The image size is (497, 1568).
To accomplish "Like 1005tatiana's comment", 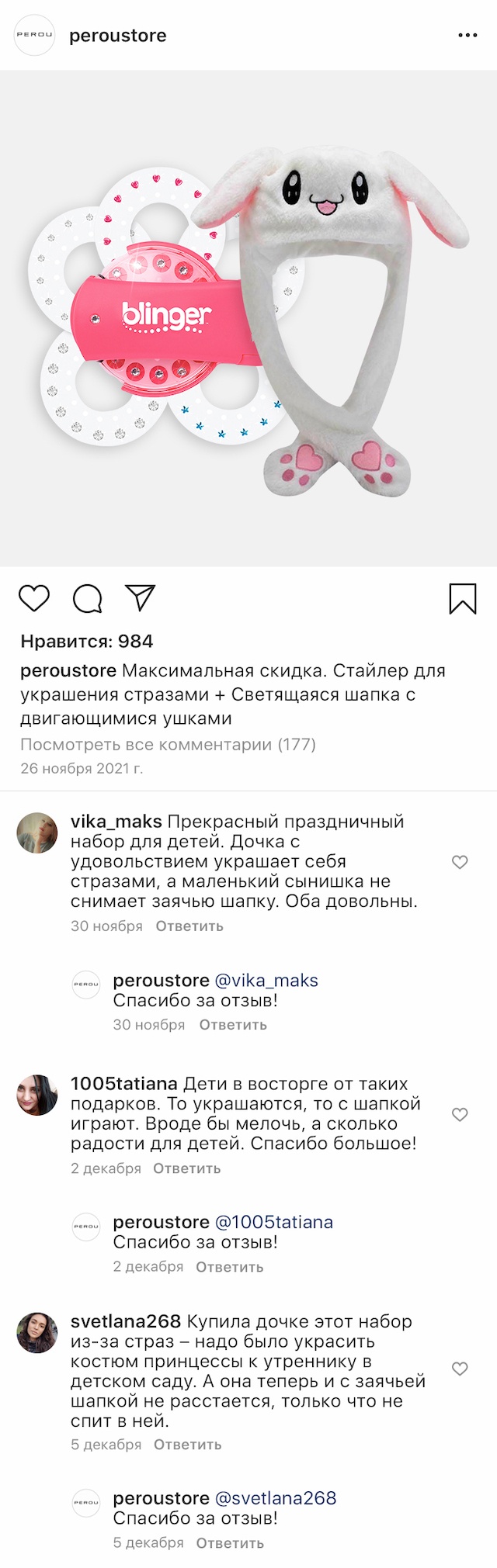I will [460, 1114].
